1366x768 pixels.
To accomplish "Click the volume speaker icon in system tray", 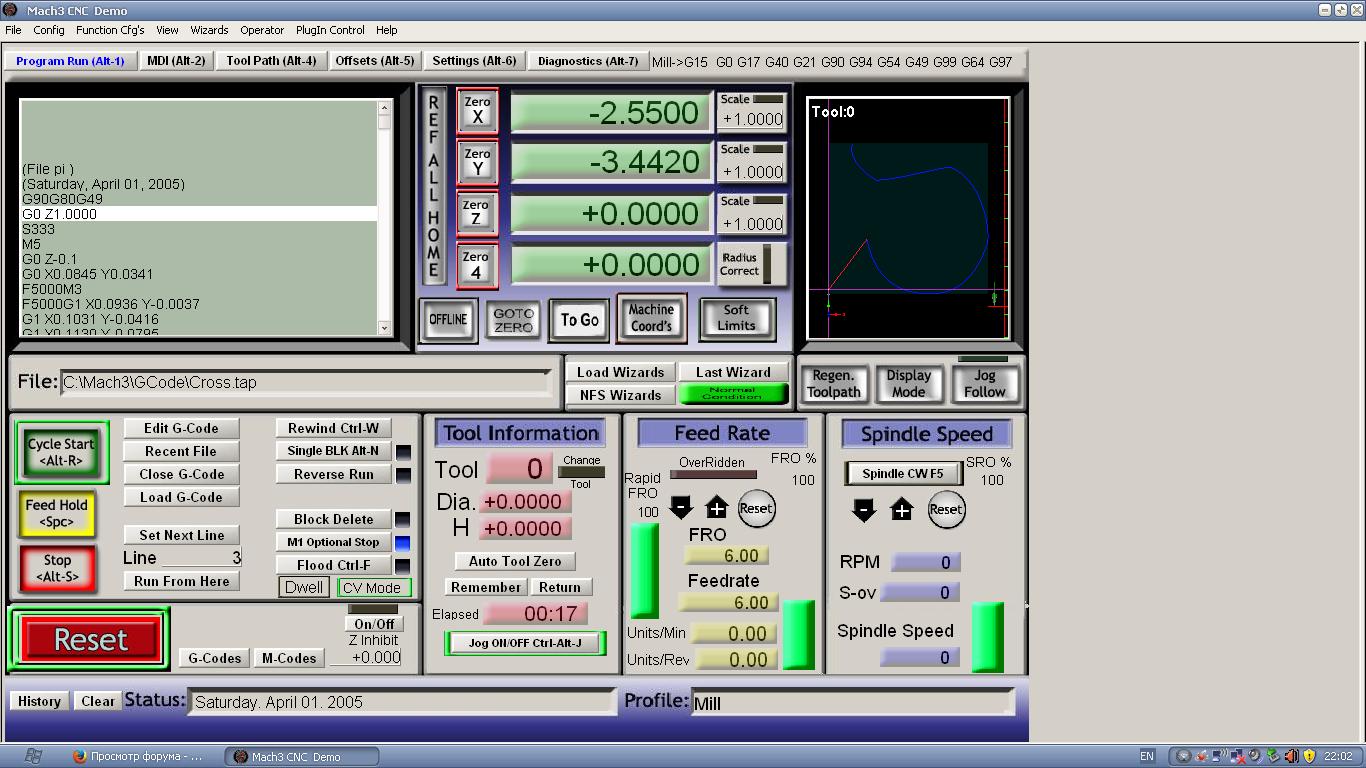I will point(1290,756).
